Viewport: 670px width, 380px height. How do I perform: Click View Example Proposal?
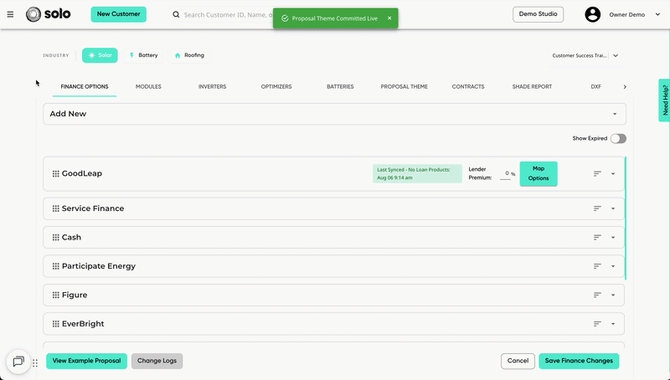(87, 361)
